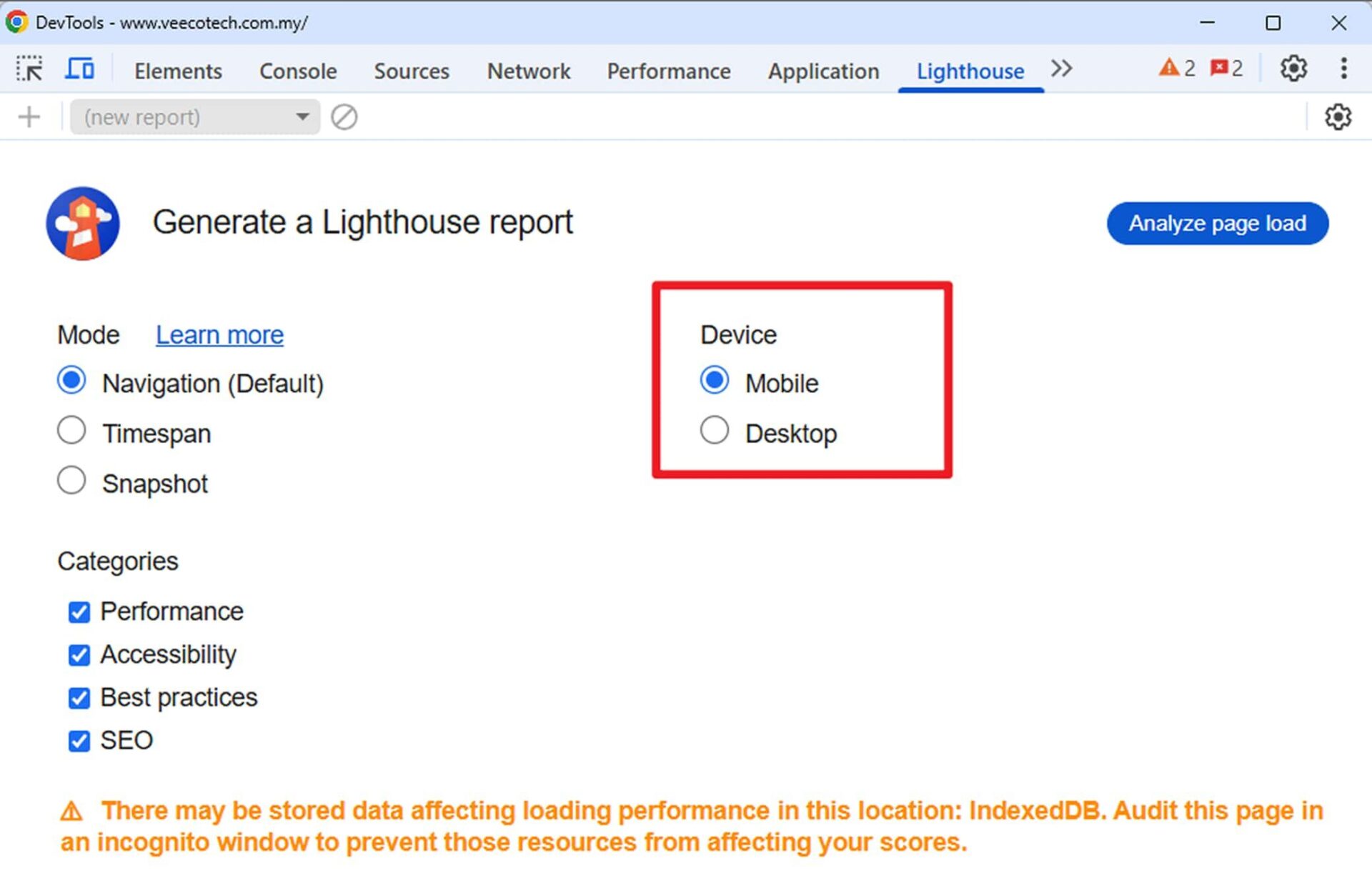1372x896 pixels.
Task: Switch to the Application tab
Action: click(823, 71)
